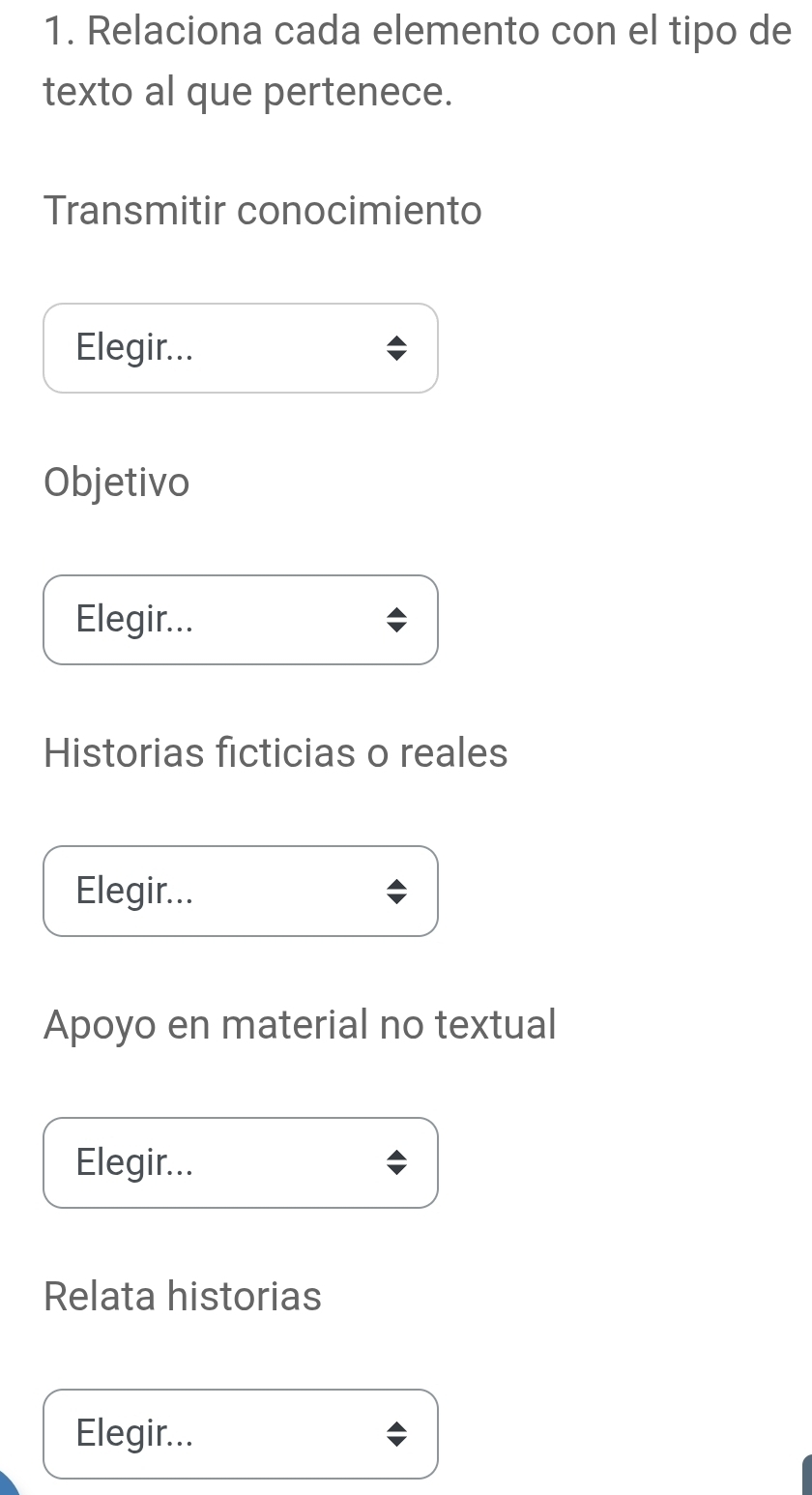The image size is (812, 1495).
Task: Open the dropdown under Objetivo
Action: (240, 620)
